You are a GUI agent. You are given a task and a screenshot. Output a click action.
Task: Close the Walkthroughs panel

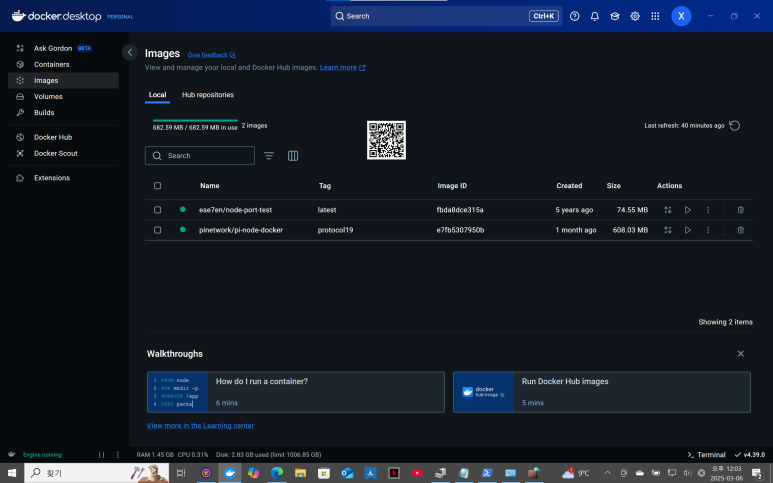[740, 354]
